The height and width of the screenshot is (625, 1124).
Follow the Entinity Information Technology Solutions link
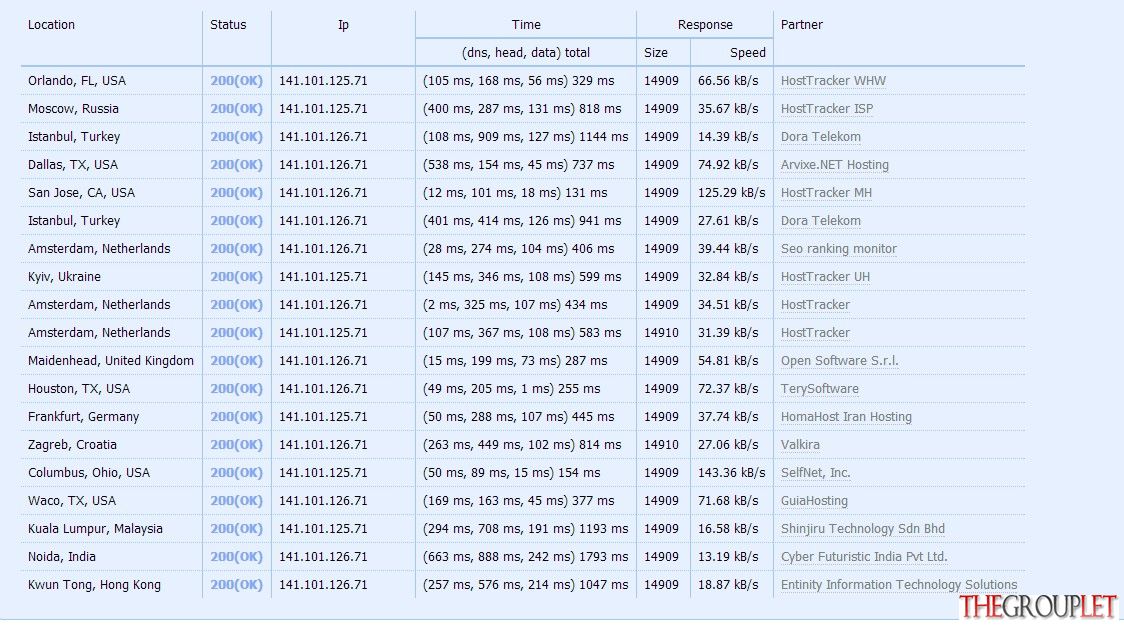coord(899,584)
